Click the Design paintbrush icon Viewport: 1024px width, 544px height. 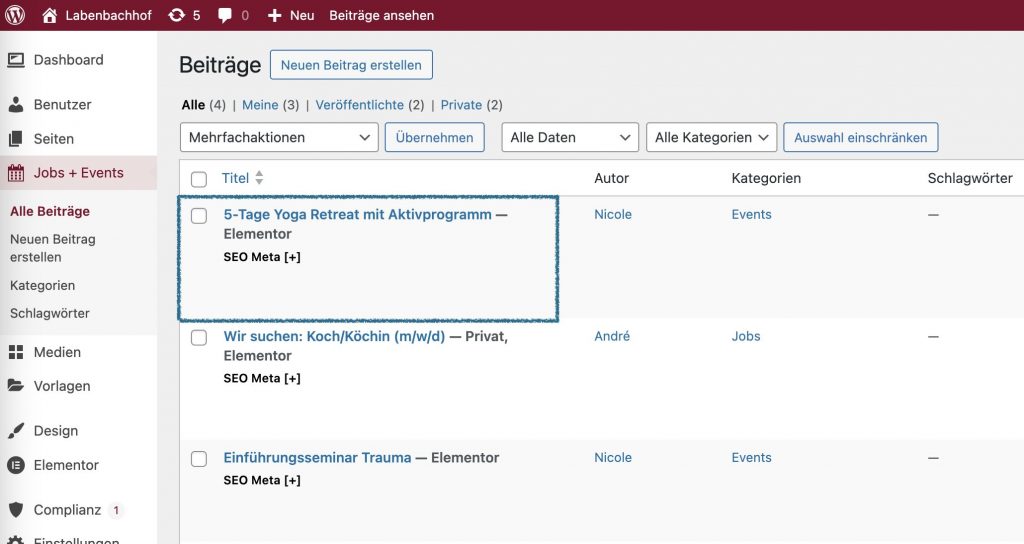click(16, 431)
